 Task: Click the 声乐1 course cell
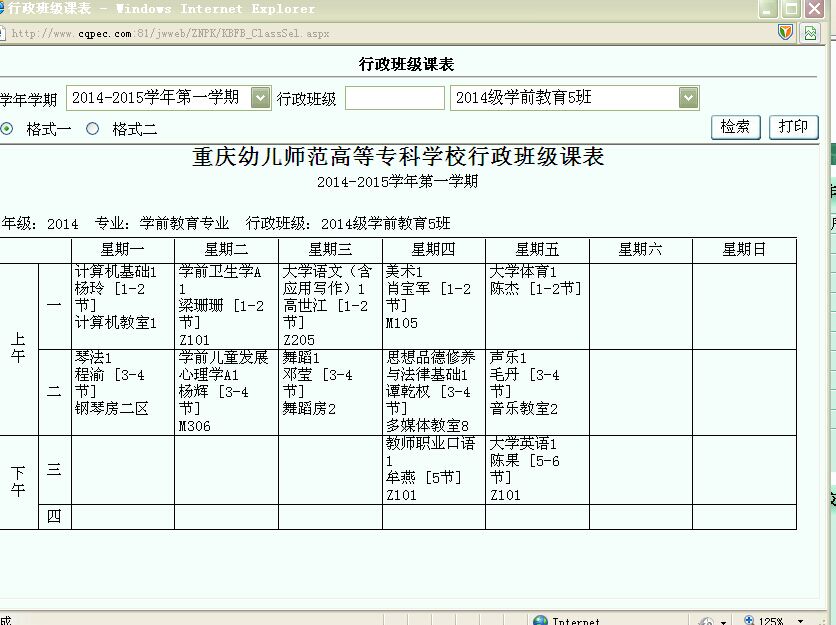[x=537, y=392]
